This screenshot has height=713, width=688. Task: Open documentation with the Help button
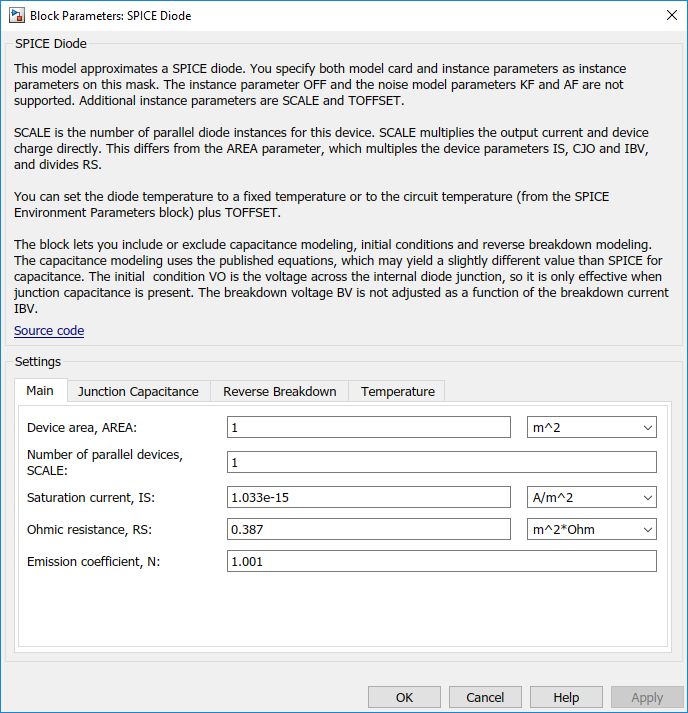click(566, 698)
